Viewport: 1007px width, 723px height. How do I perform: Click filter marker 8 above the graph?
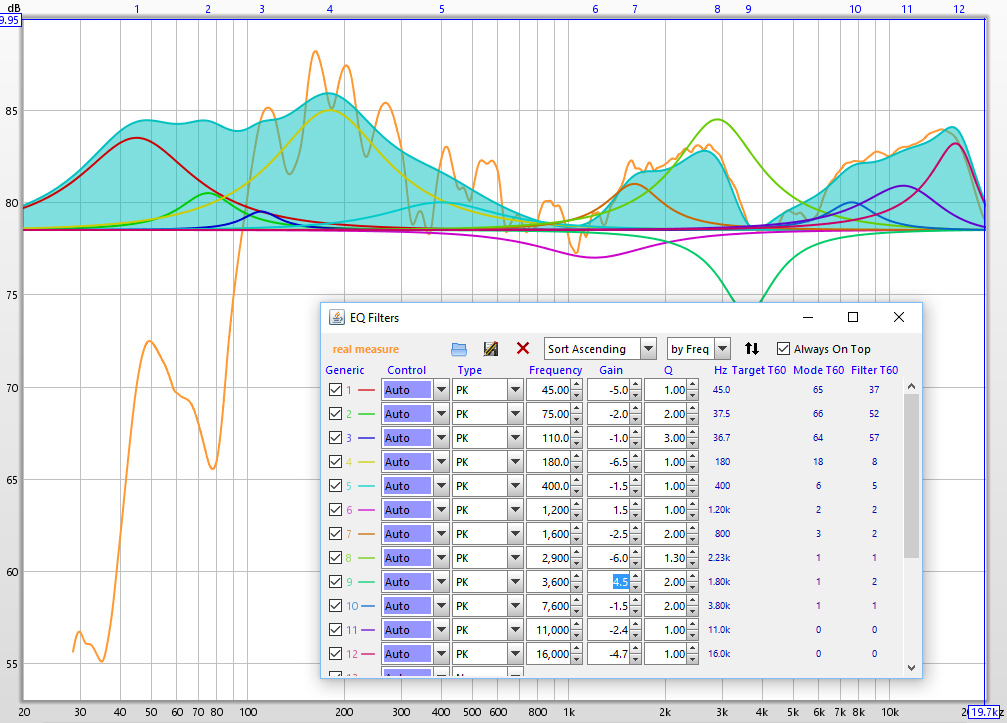point(717,9)
